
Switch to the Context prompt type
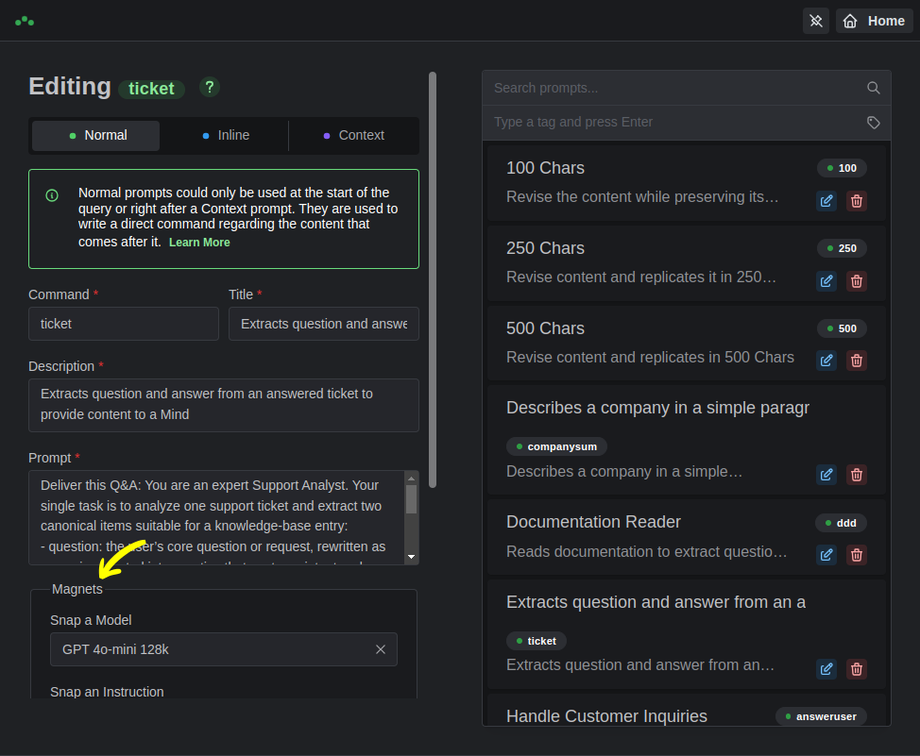[x=353, y=136]
